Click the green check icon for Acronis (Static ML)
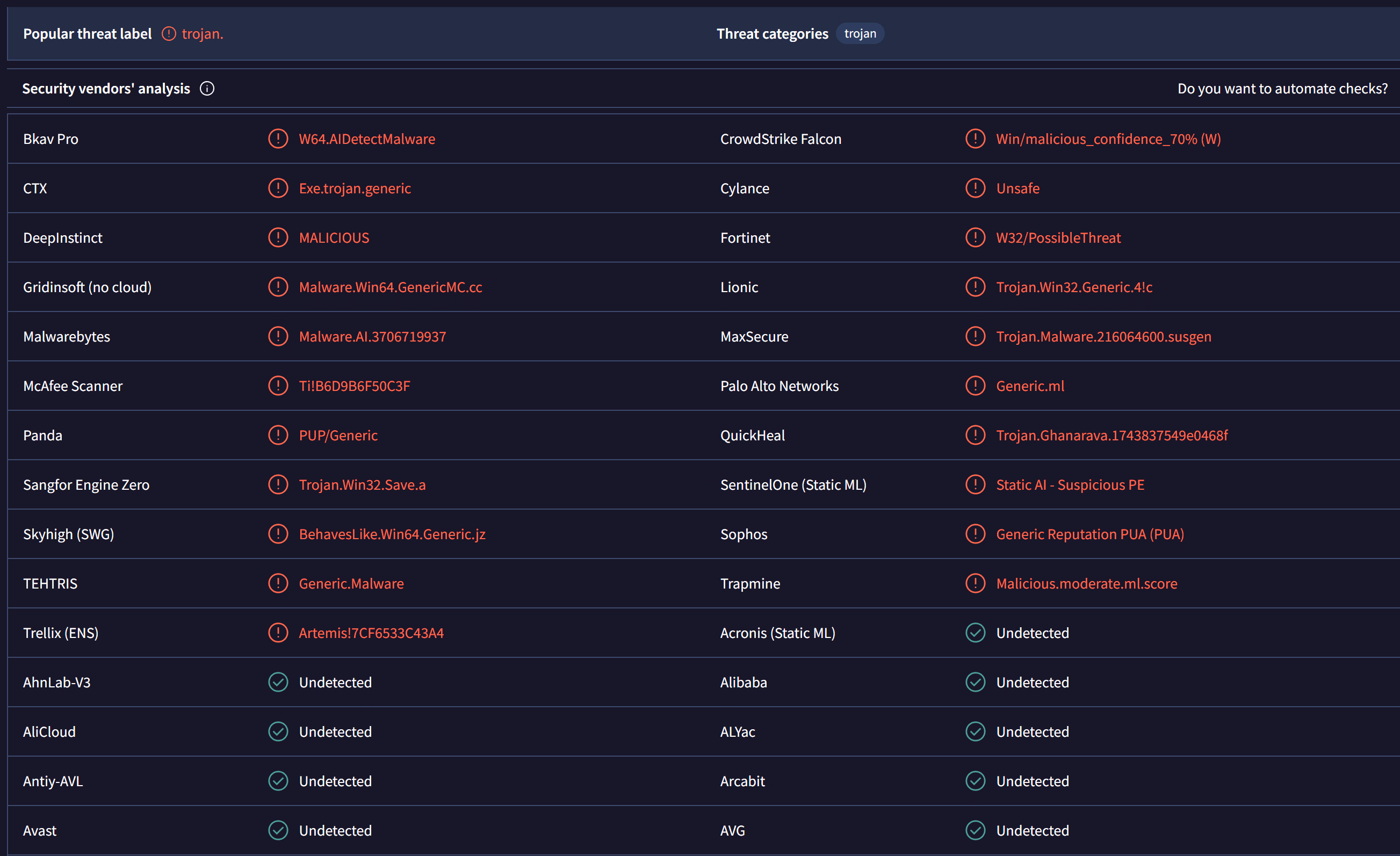This screenshot has height=856, width=1400. click(x=975, y=632)
